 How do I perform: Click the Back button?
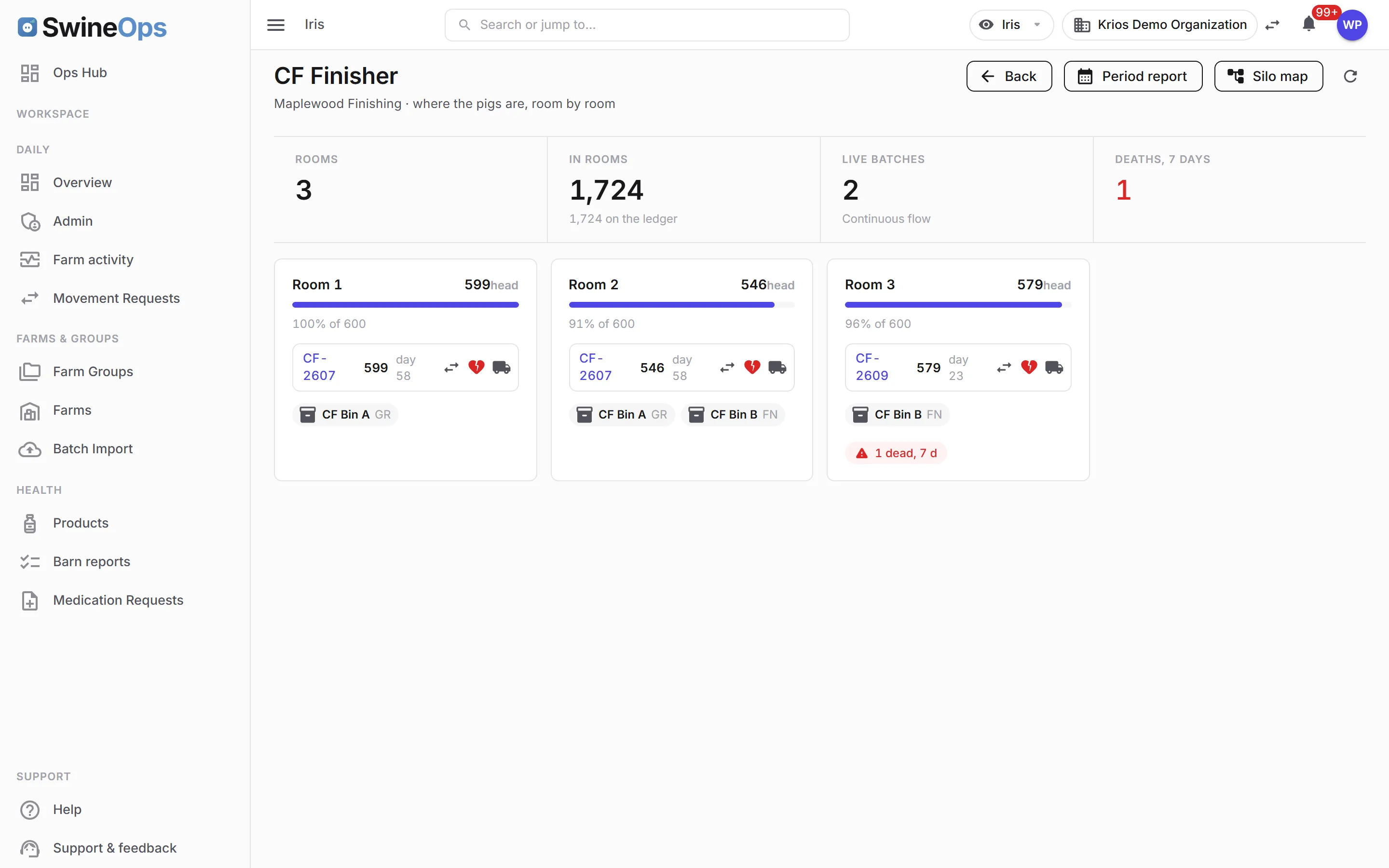(x=1009, y=76)
